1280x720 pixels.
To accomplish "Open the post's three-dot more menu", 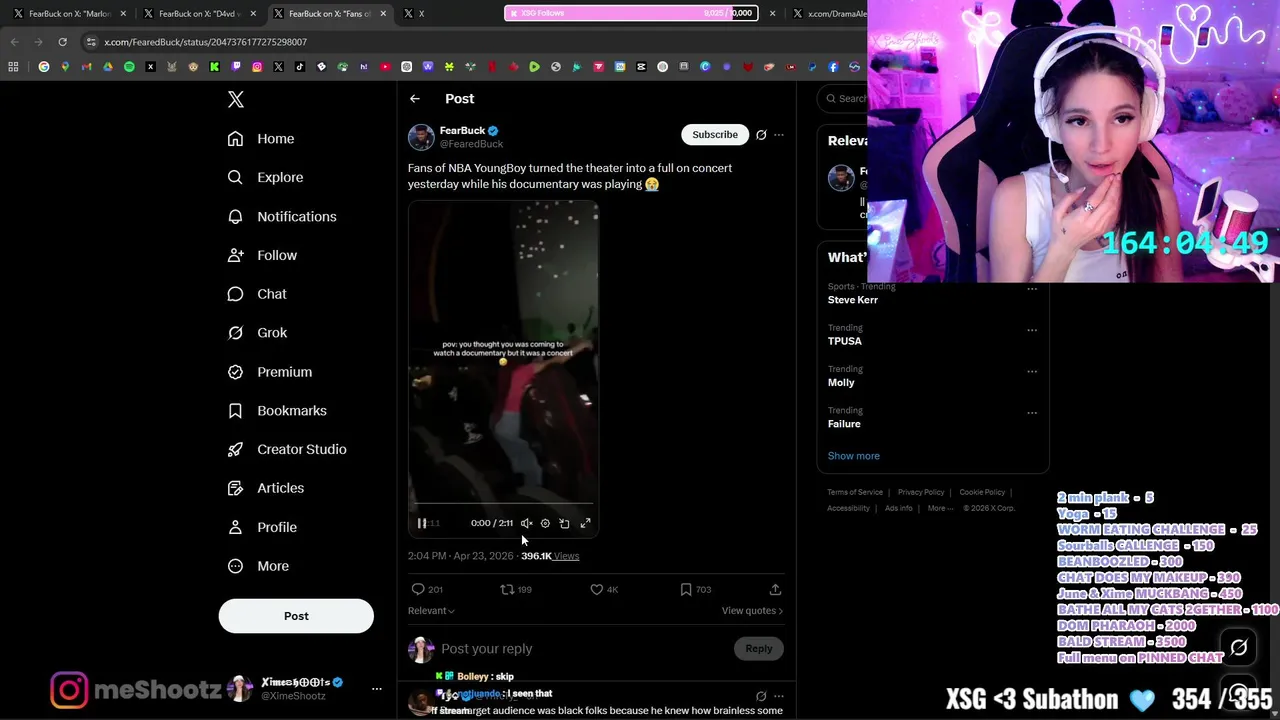I will click(x=779, y=135).
